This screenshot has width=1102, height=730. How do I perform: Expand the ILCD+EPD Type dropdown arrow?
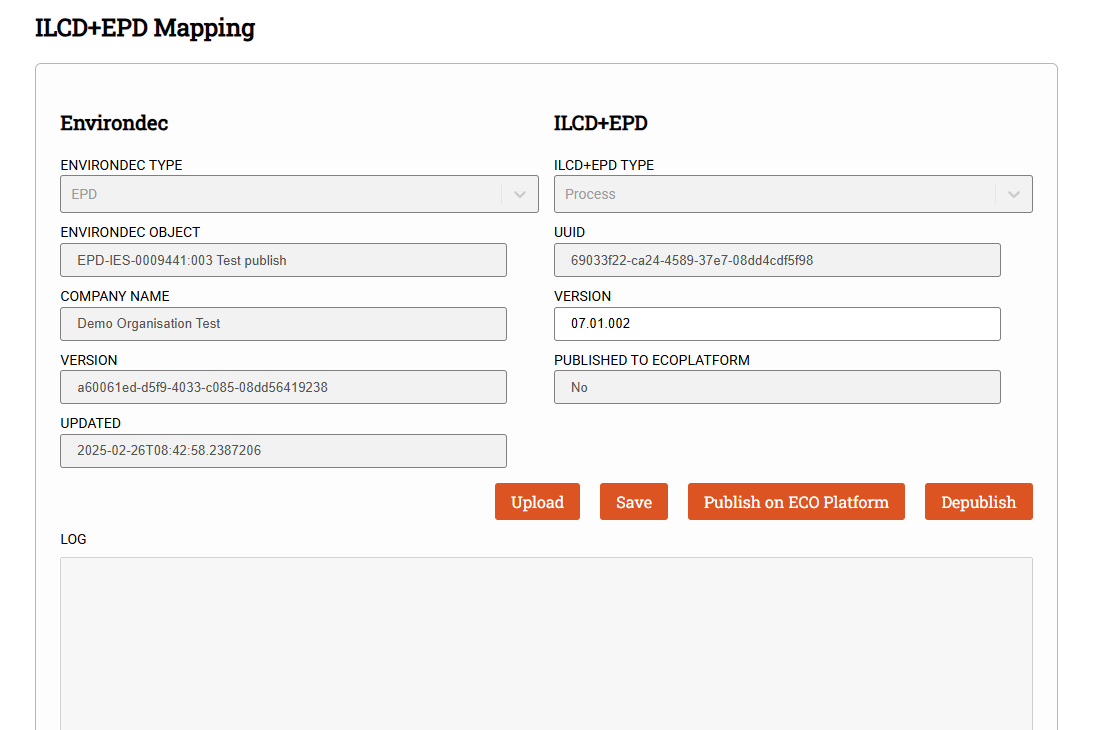[x=1013, y=194]
